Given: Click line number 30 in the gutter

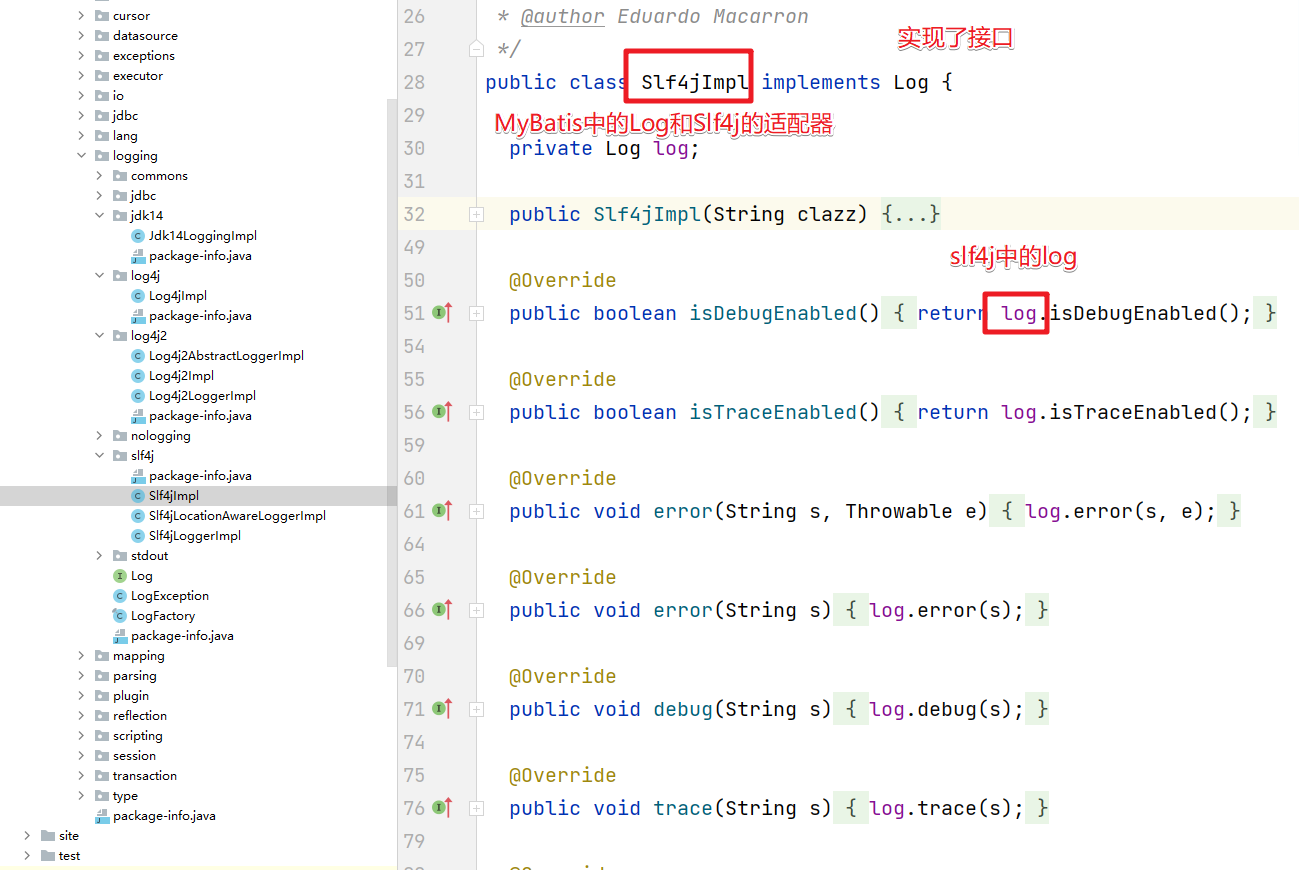Looking at the screenshot, I should click(x=413, y=148).
